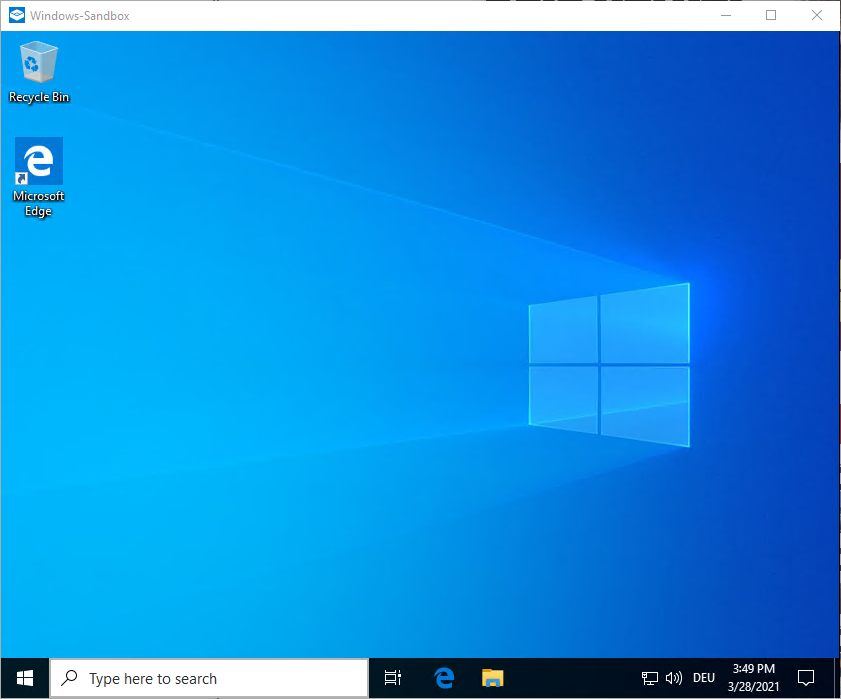This screenshot has width=841, height=699.
Task: Click the Windows logo on the wallpaper
Action: (608, 364)
